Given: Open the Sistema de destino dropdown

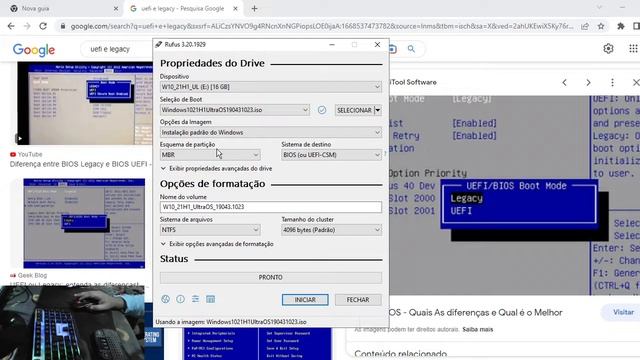Looking at the screenshot, I should 331,155.
